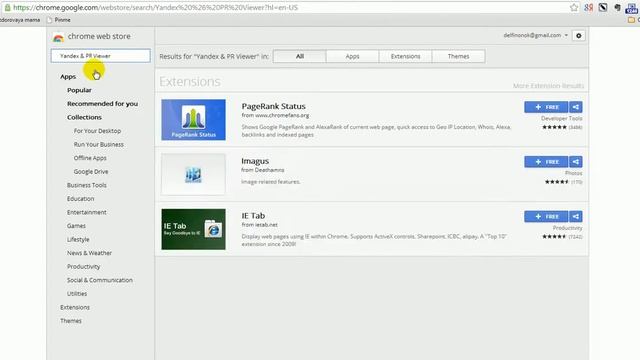This screenshot has width=640, height=360.
Task: Share the PageRank Status extension
Action: (x=576, y=107)
